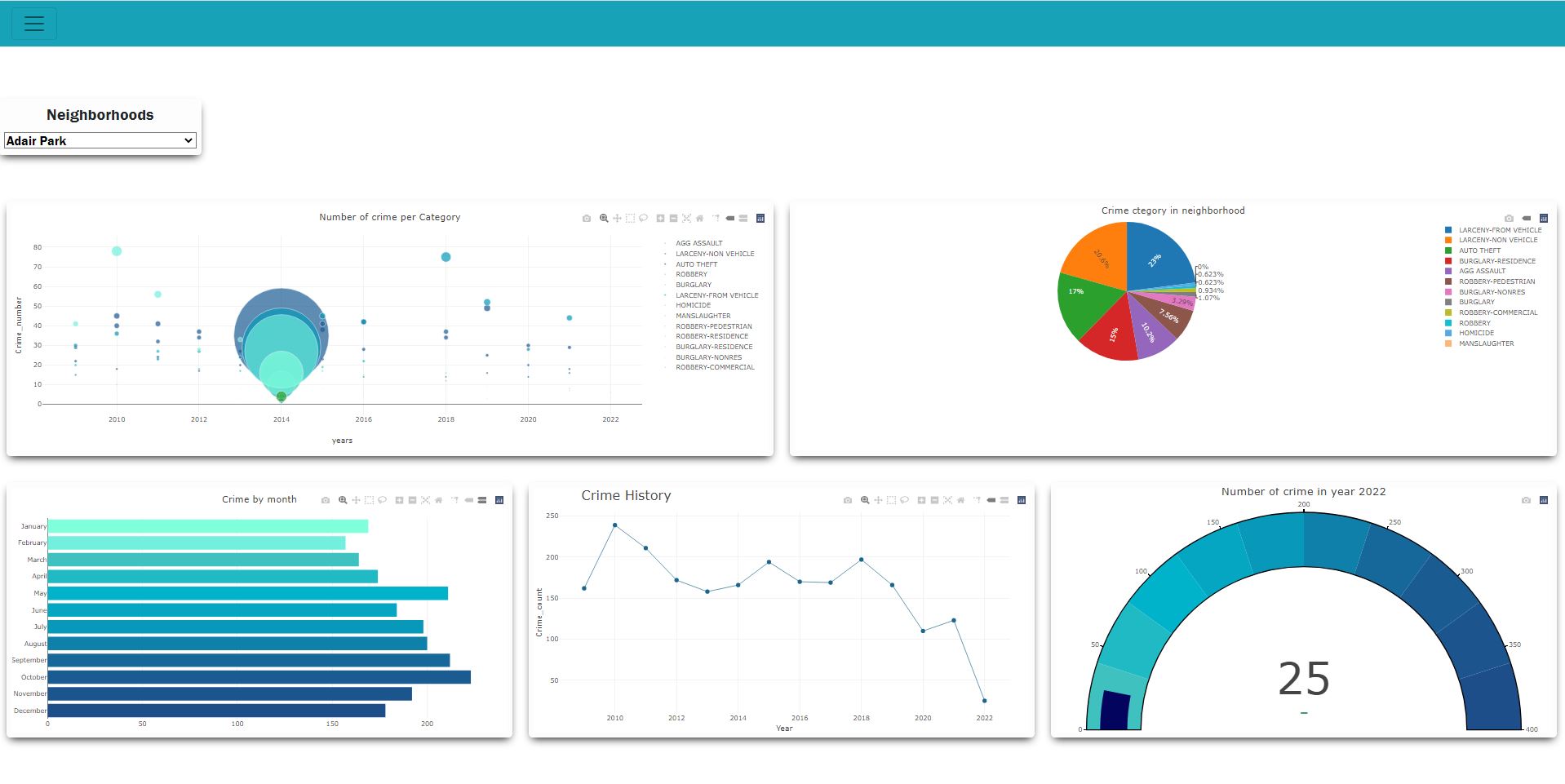1565x784 pixels.
Task: Download the Crime History chart as PNG
Action: pos(848,500)
